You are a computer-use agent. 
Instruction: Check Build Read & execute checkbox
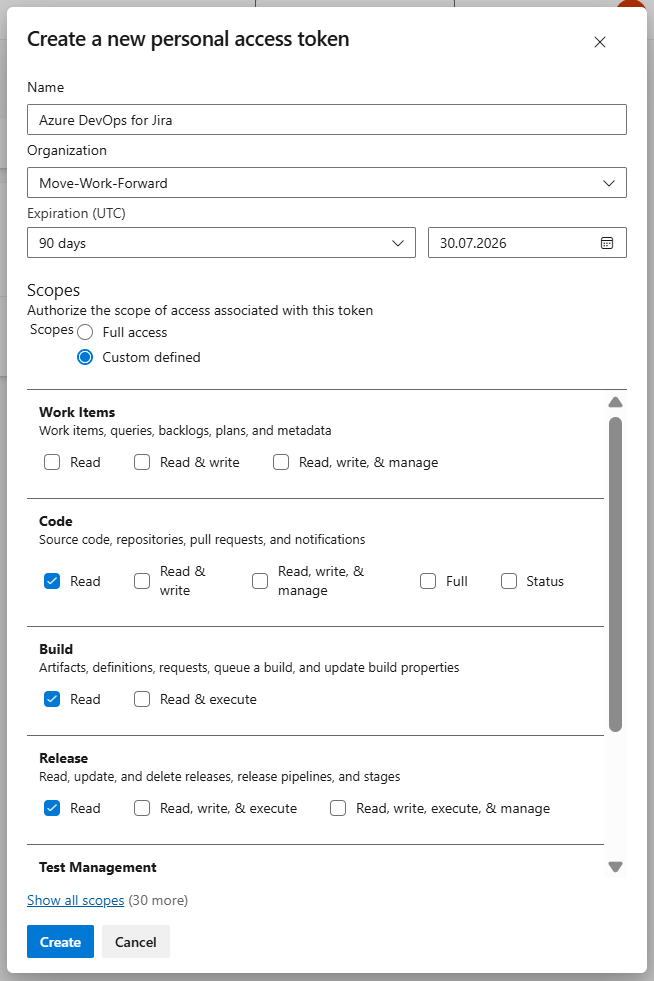[142, 699]
